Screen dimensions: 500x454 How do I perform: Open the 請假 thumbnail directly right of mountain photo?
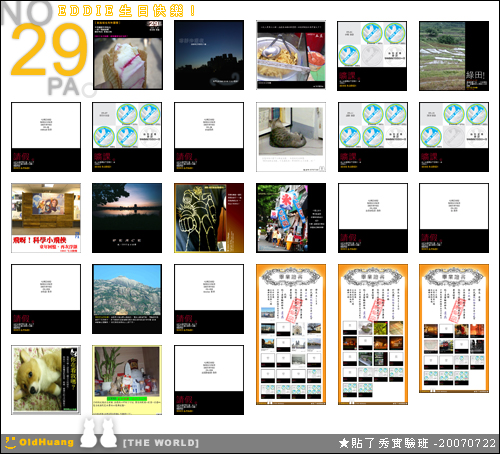tap(209, 299)
